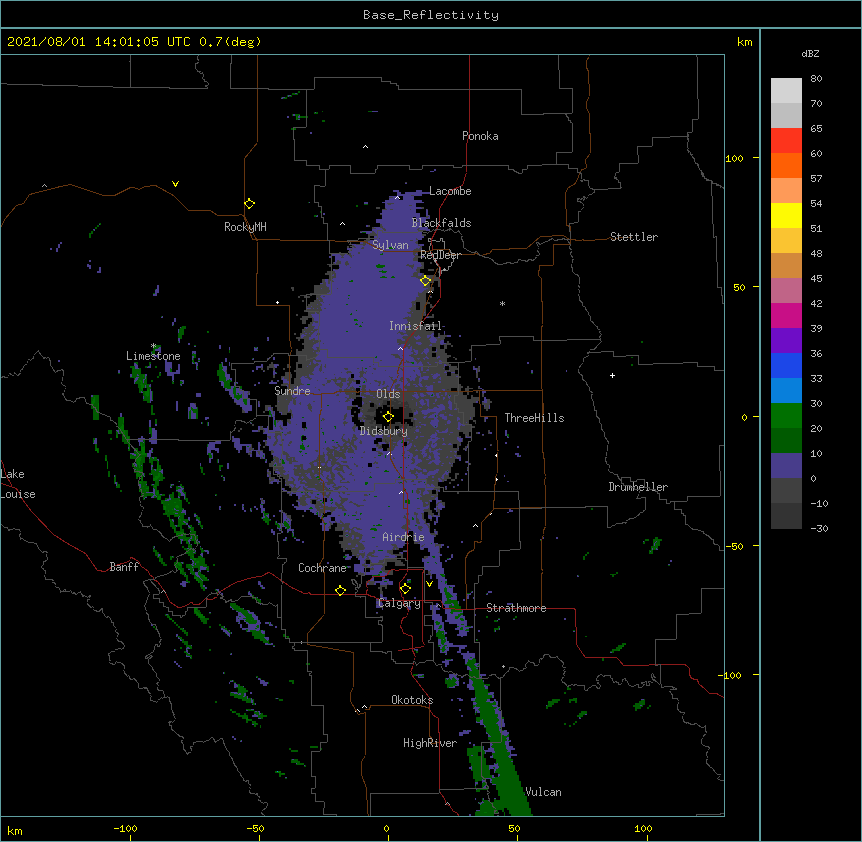Image resolution: width=862 pixels, height=842 pixels.
Task: Click the Calgary city label
Action: (399, 603)
